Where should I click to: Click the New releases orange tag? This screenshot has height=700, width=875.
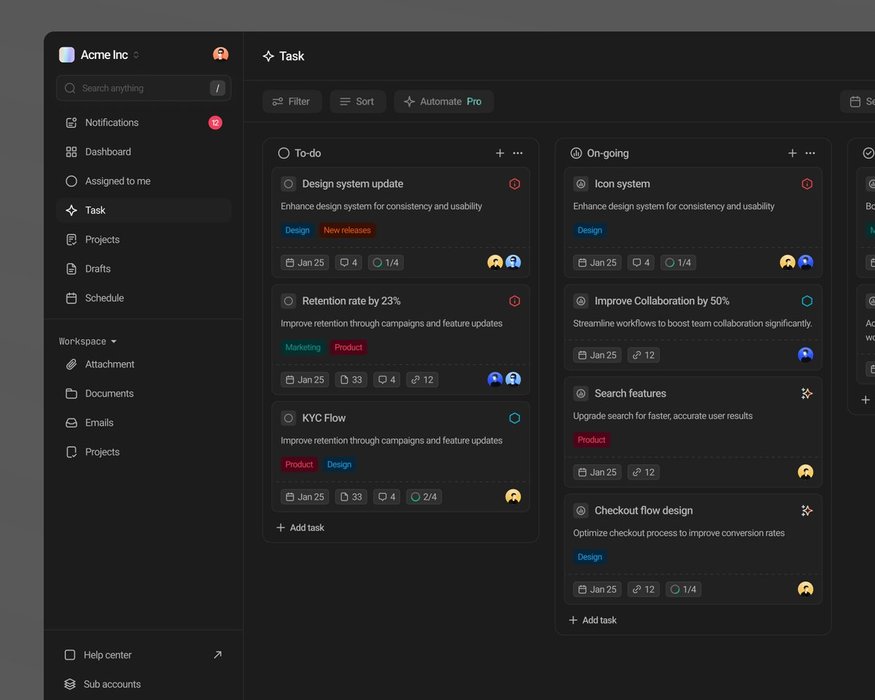[347, 230]
